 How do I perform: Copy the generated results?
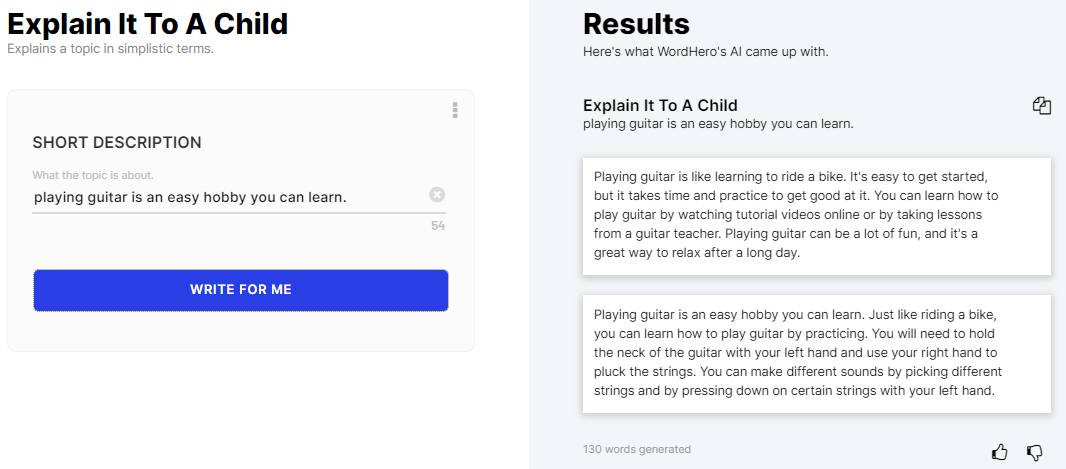pyautogui.click(x=1042, y=106)
